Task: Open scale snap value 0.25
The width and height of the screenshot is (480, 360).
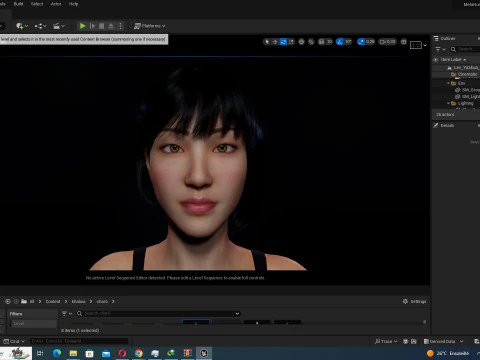Action: click(x=370, y=42)
